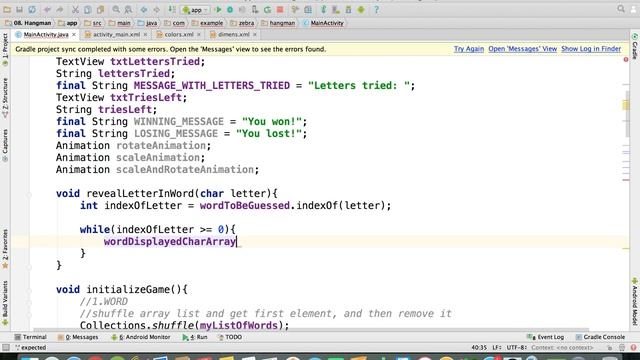Toggle the Gradle side panel

click(x=635, y=46)
